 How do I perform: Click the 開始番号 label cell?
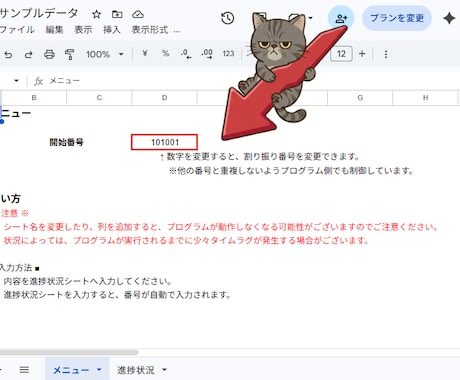coord(66,142)
